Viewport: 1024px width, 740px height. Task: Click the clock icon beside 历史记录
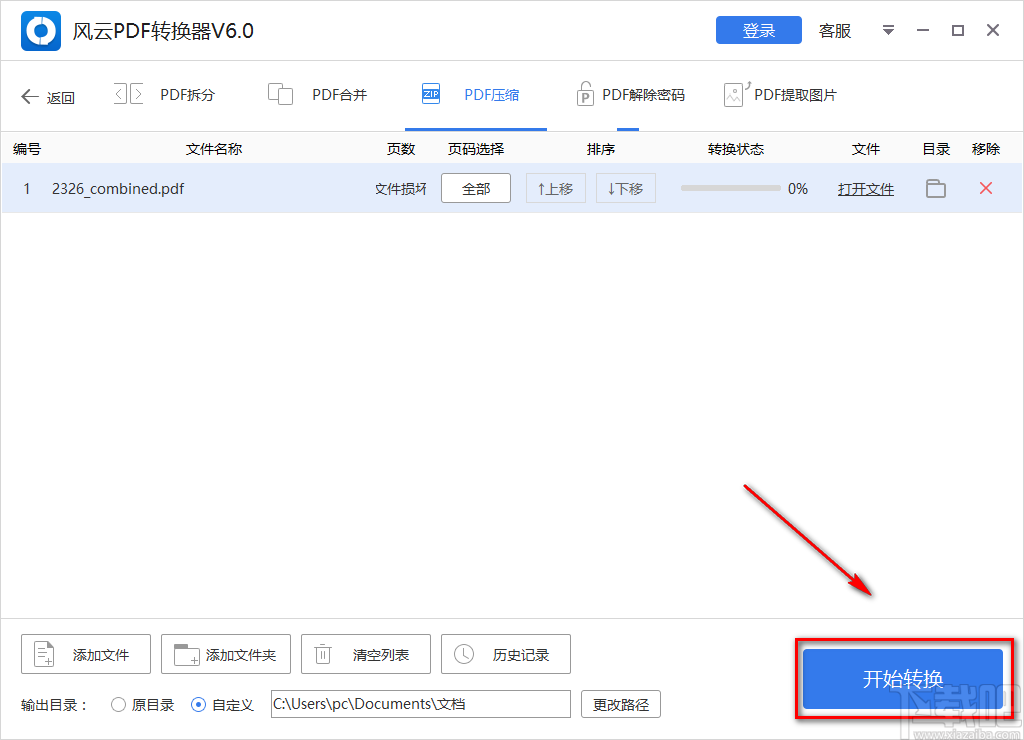pyautogui.click(x=462, y=654)
